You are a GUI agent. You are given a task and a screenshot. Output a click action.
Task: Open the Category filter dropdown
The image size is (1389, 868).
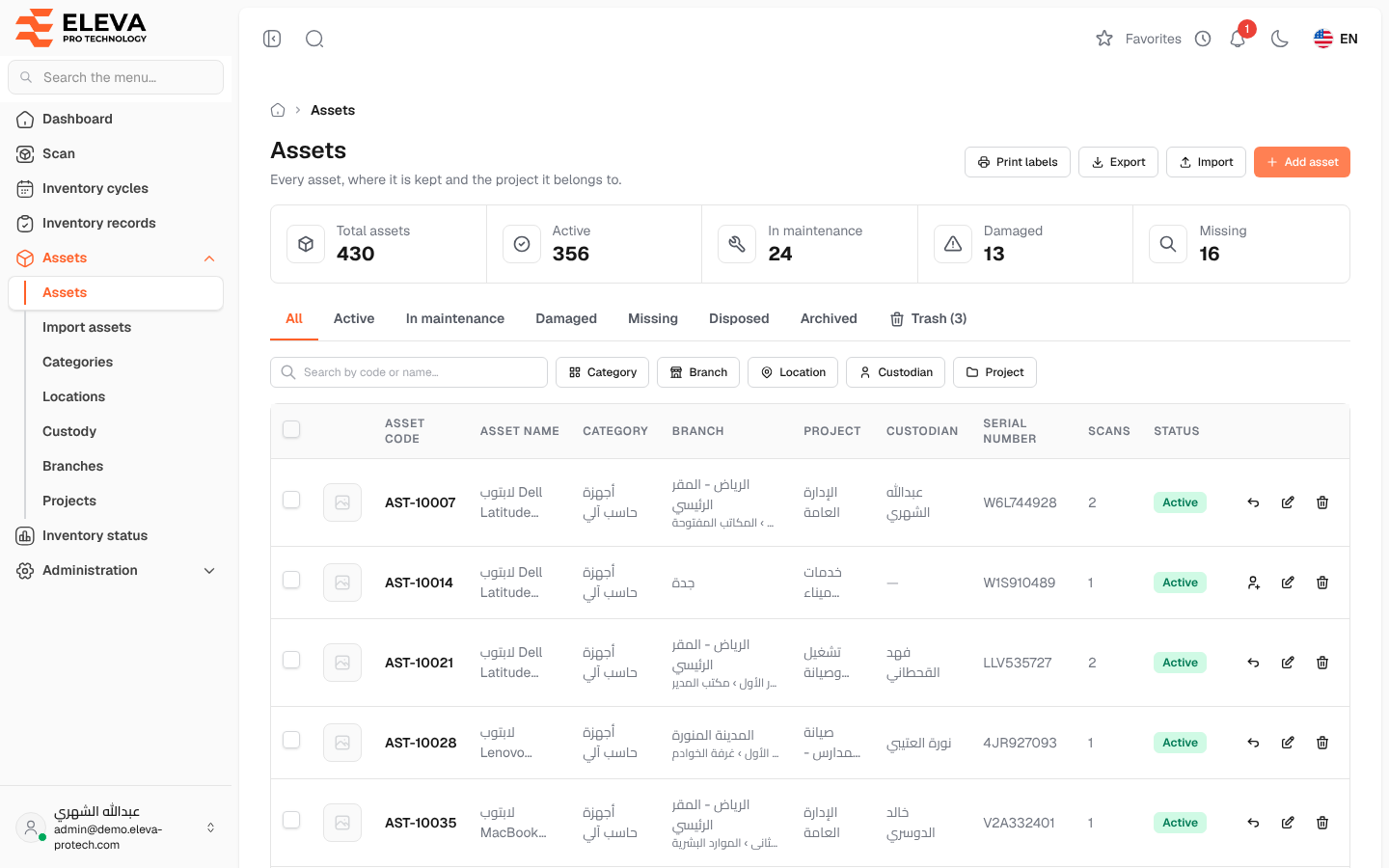point(602,372)
